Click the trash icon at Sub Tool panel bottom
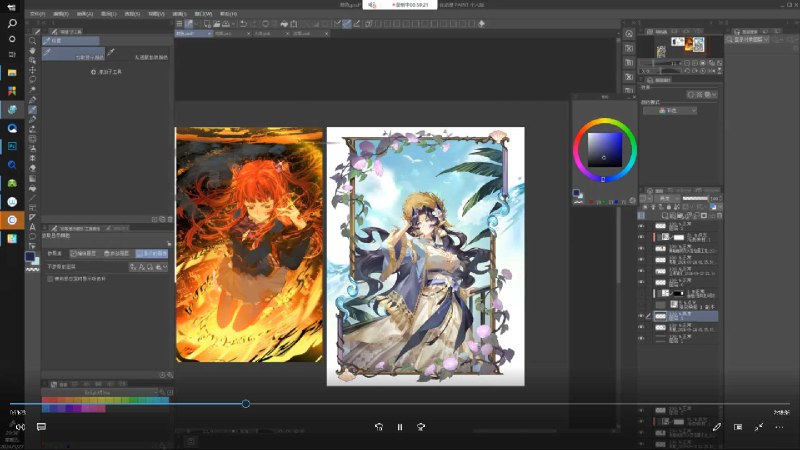Screen dimensions: 800x450 click(170, 219)
